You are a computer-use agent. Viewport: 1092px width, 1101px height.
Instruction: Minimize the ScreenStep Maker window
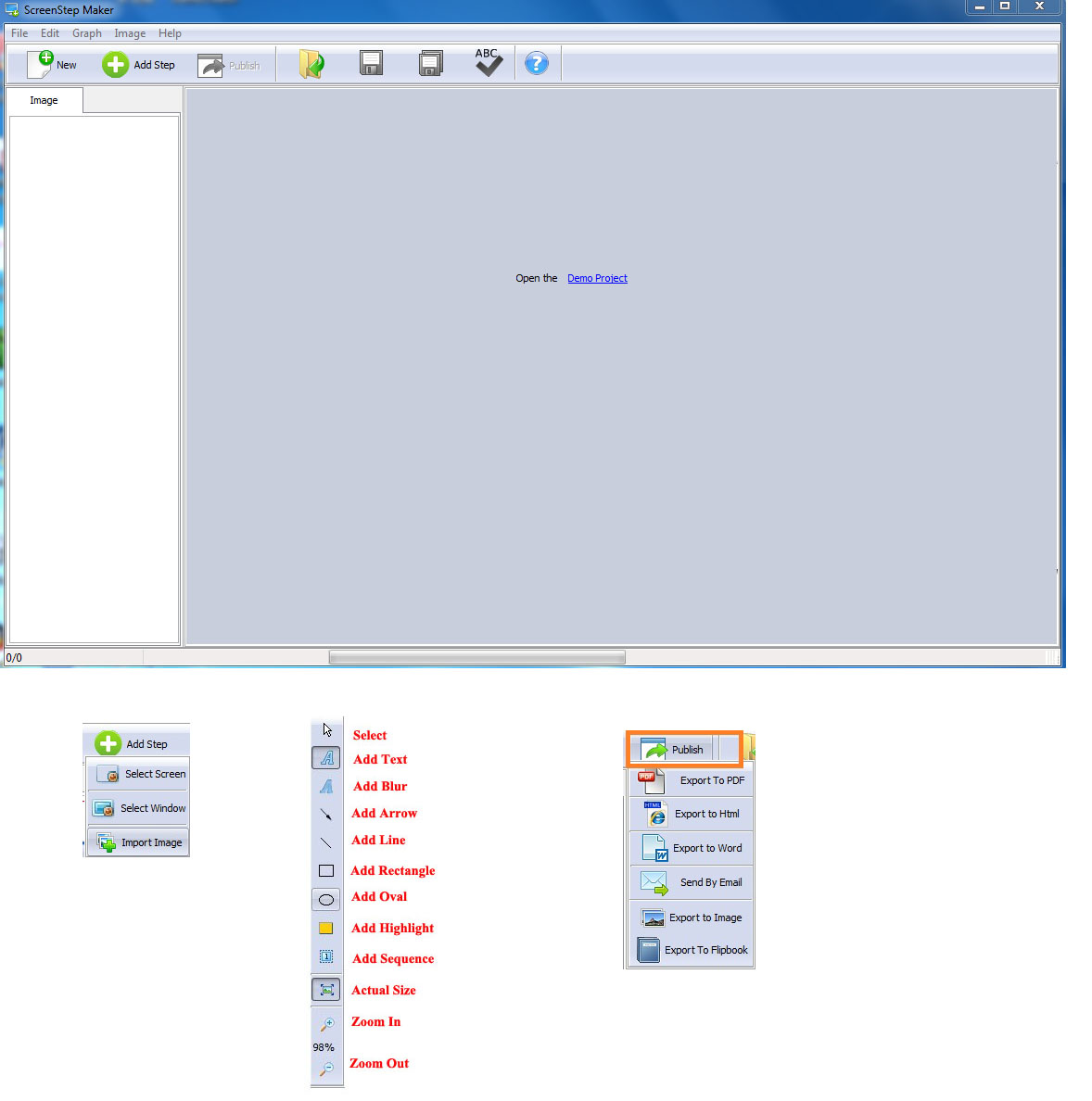[979, 6]
